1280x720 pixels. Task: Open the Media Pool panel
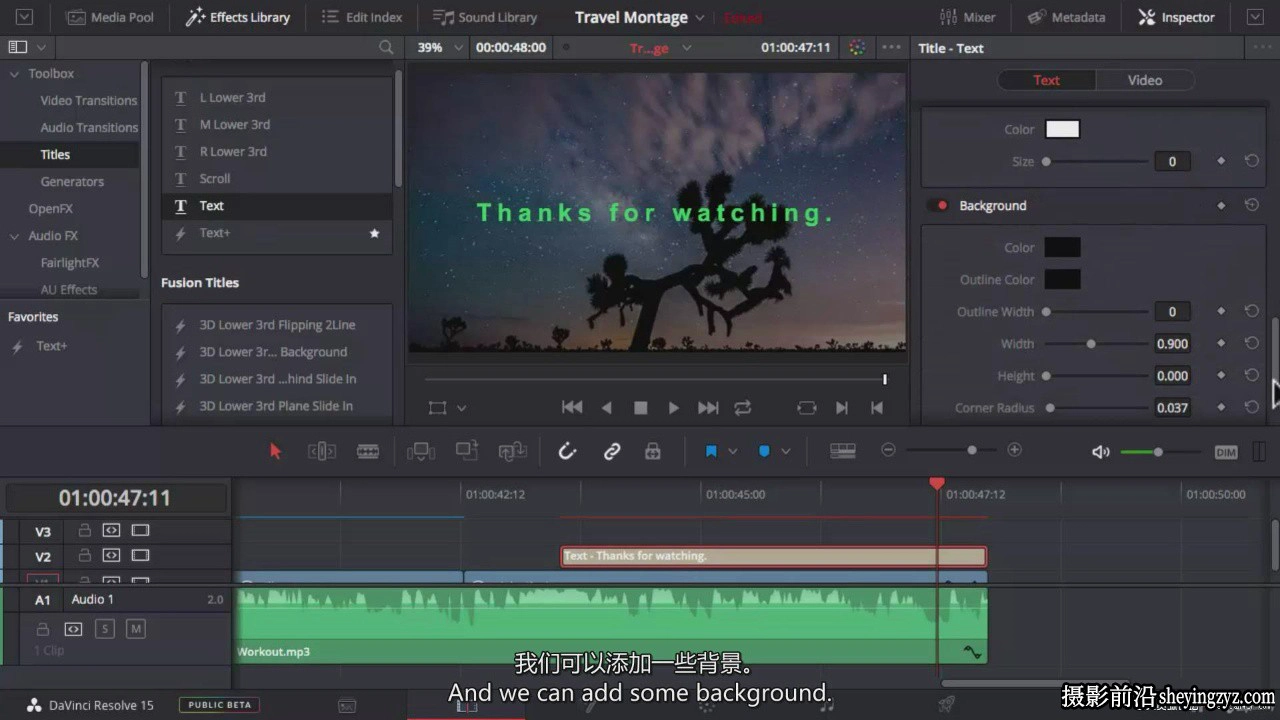click(110, 17)
